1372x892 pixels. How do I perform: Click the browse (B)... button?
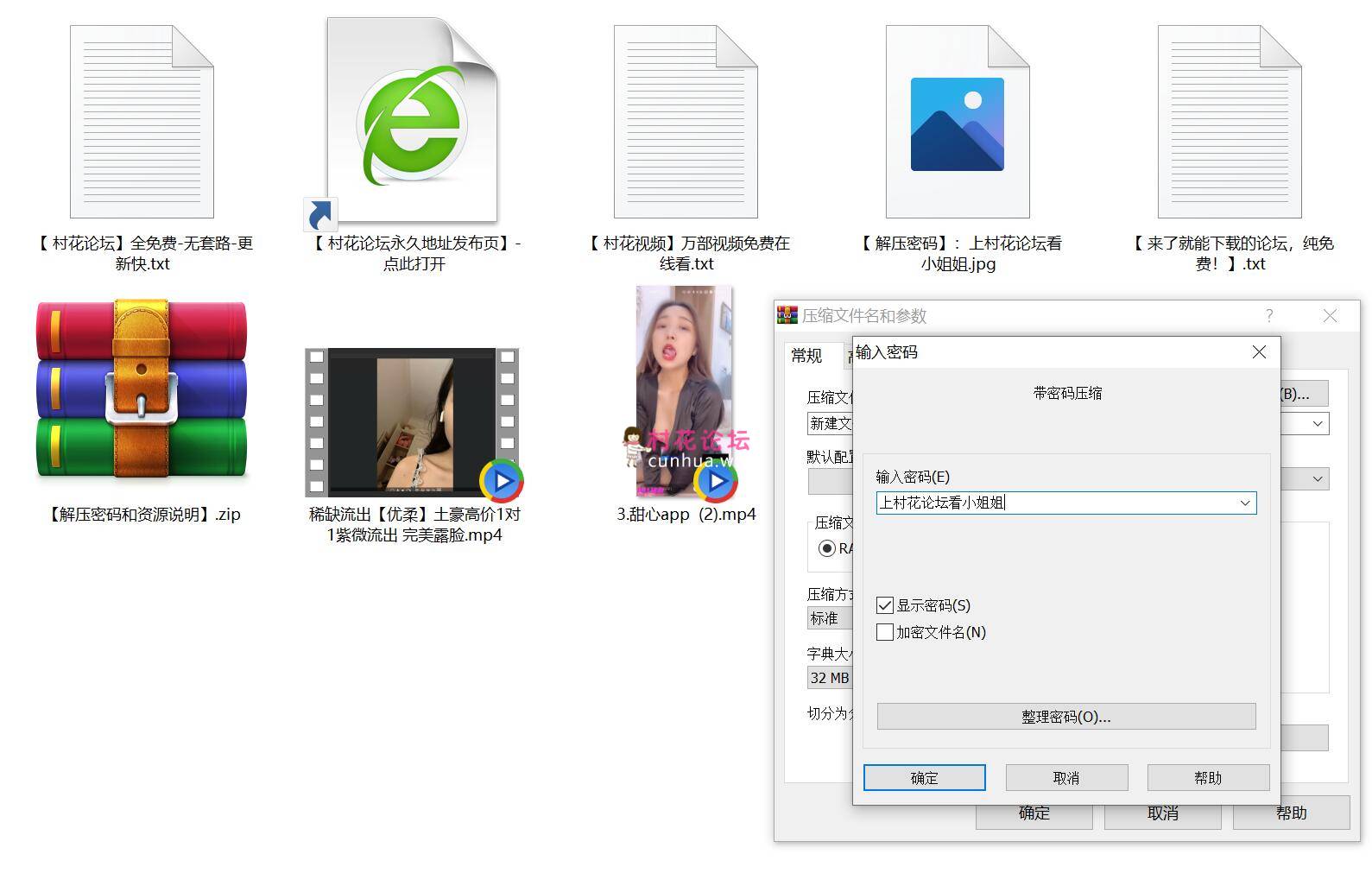point(1304,394)
